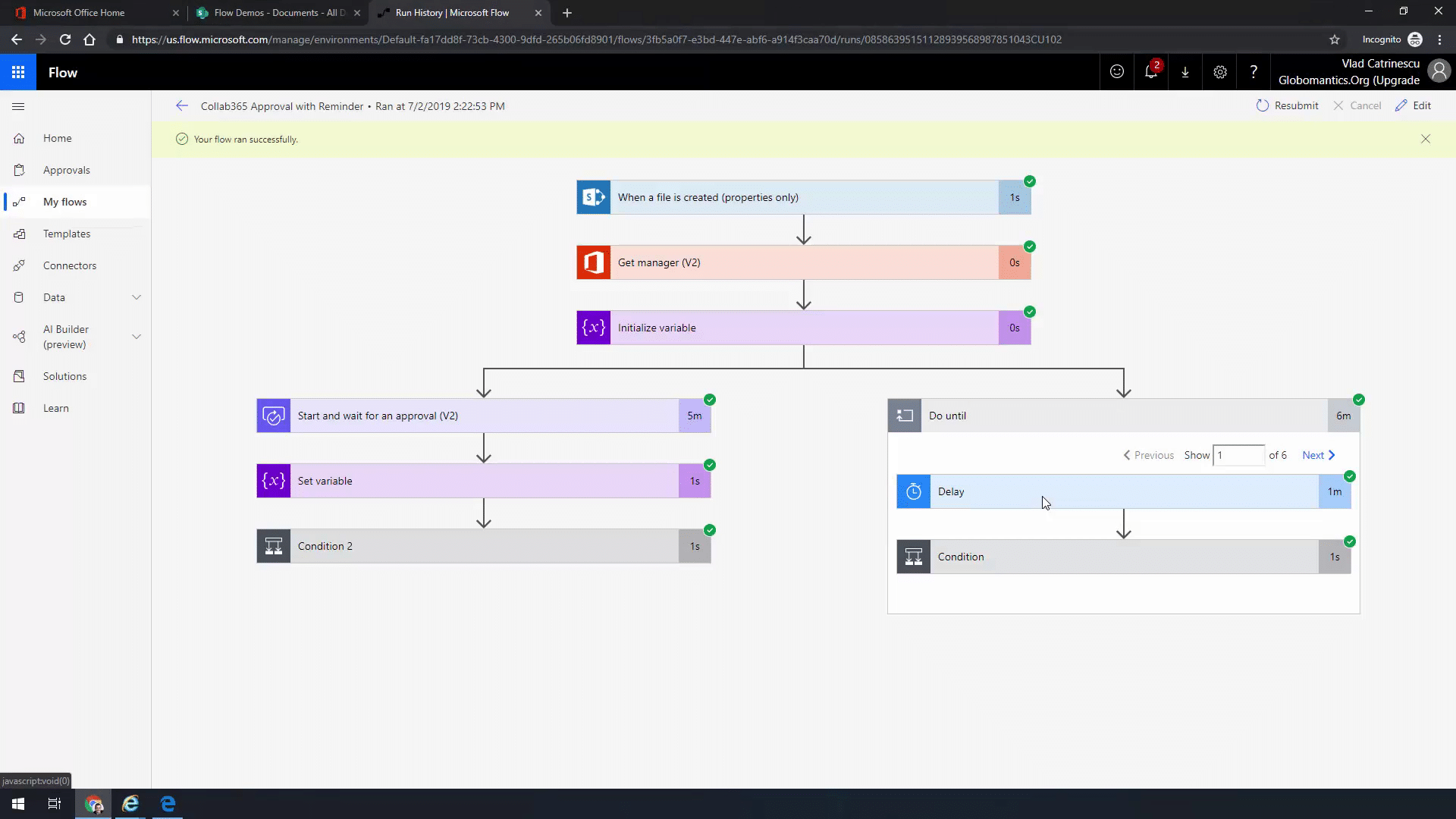
Task: Open Chrome's three-dot menu
Action: click(1439, 39)
